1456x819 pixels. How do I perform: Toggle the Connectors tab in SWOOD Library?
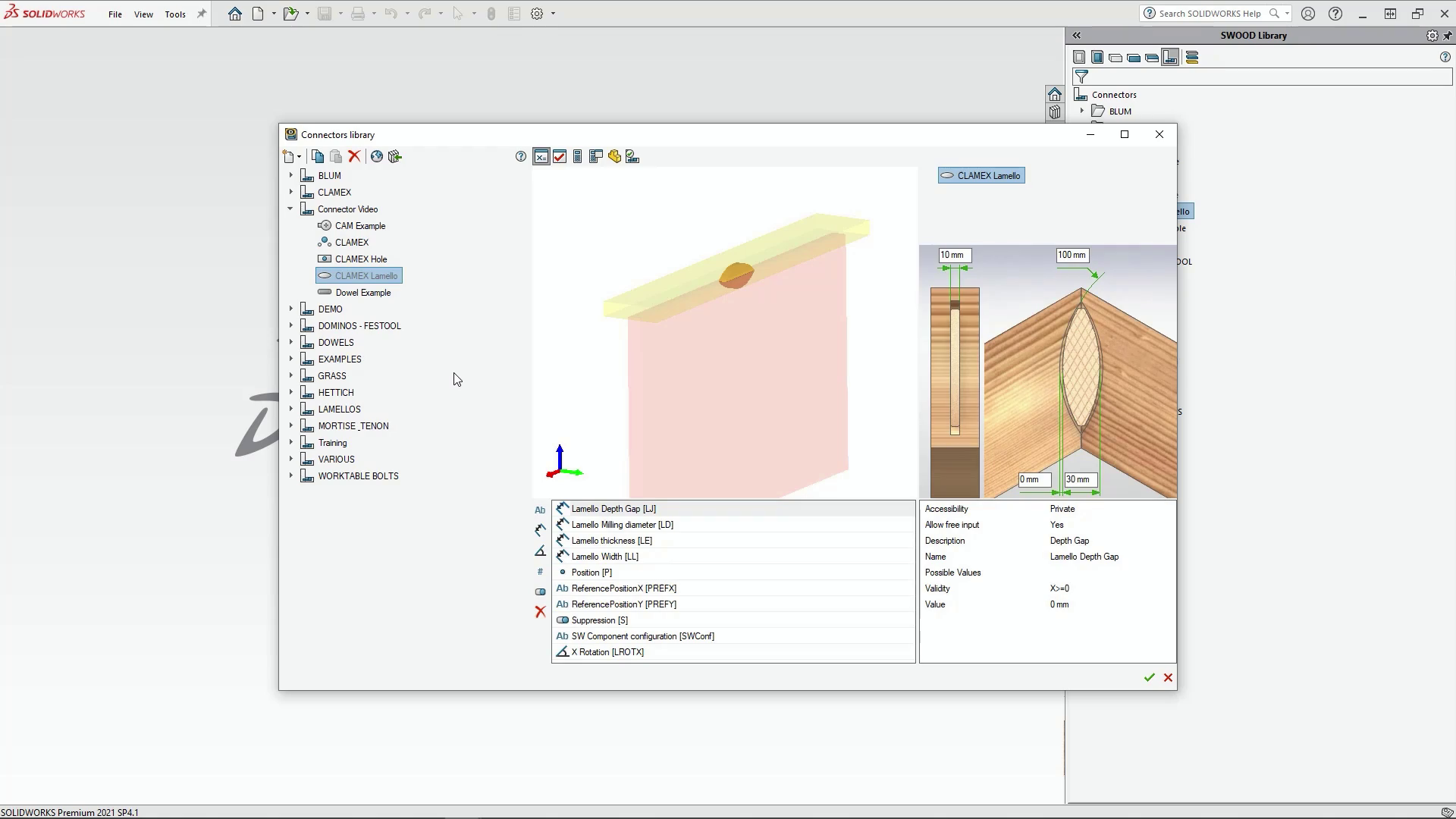1170,58
